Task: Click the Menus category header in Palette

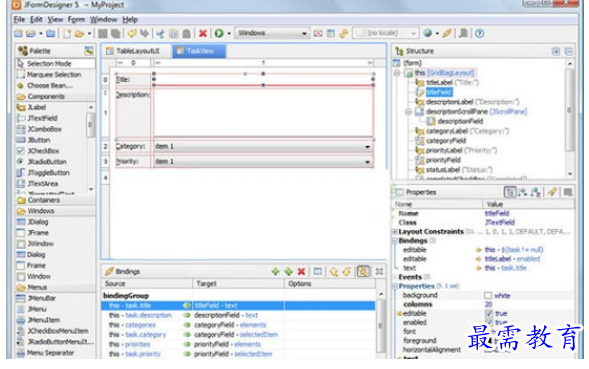Action: pos(55,287)
